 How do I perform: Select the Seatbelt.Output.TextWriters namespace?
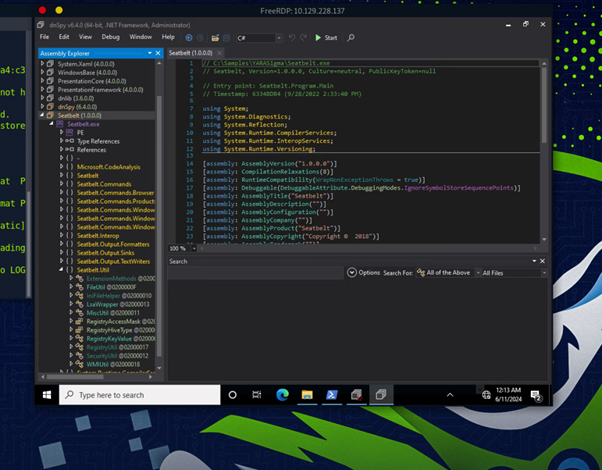pyautogui.click(x=114, y=261)
